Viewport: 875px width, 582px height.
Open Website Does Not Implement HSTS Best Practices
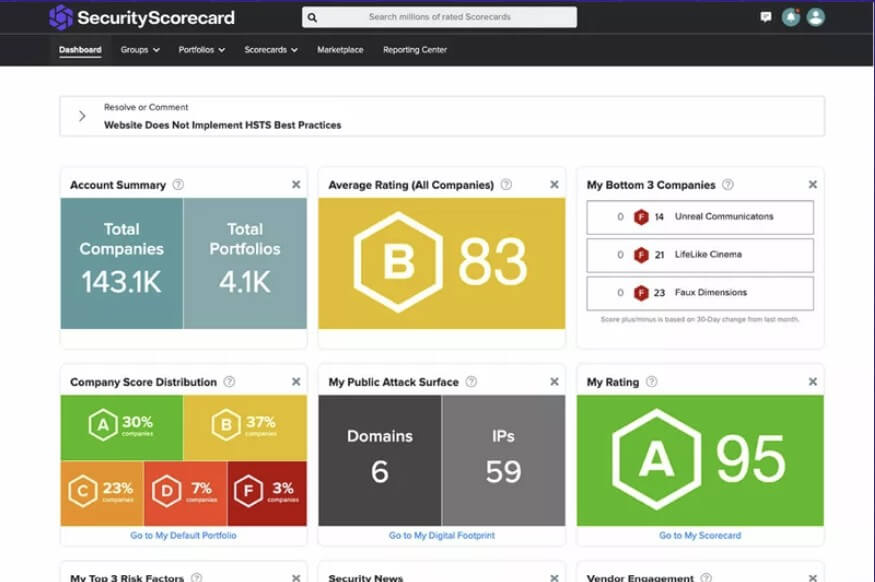[223, 125]
